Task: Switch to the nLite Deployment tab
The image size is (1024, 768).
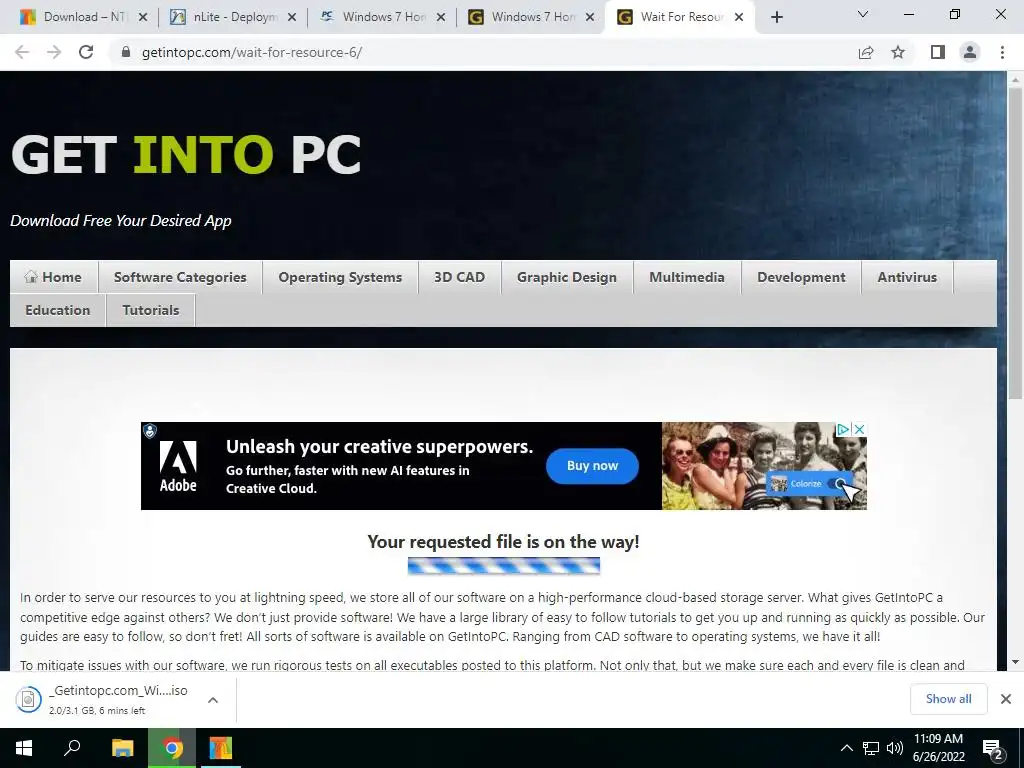Action: pos(234,17)
